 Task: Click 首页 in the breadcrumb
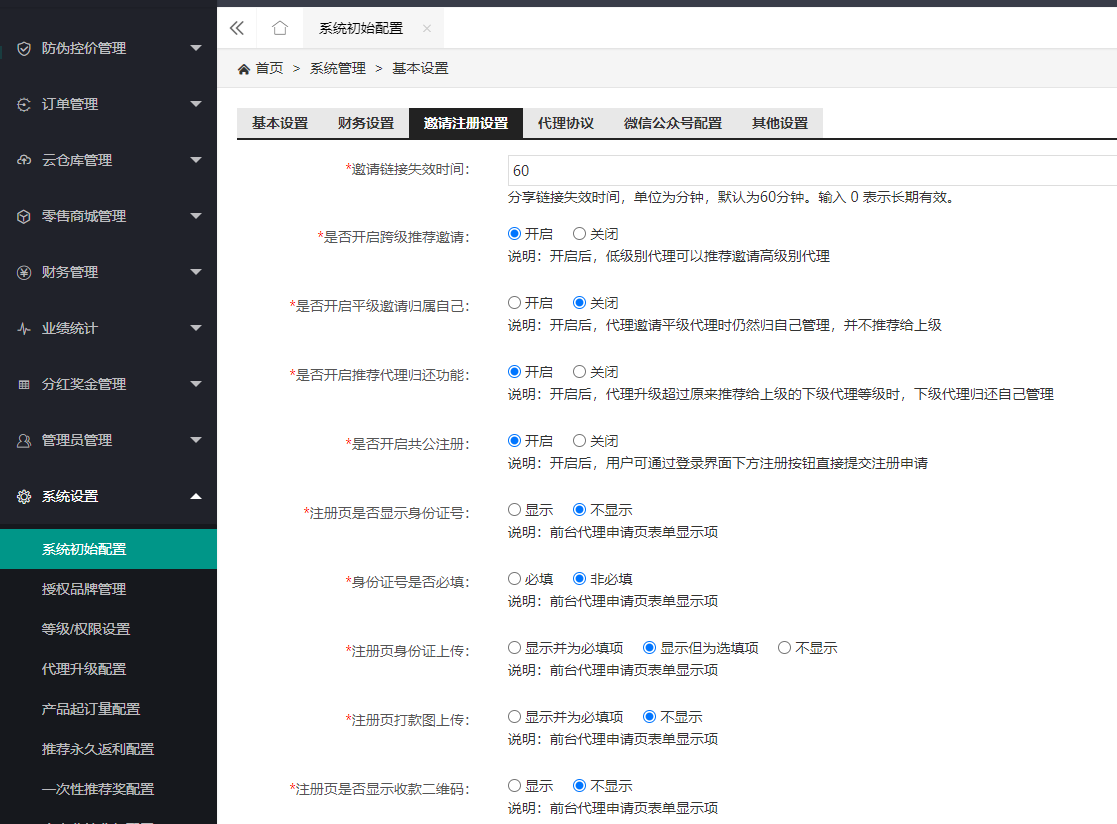click(x=269, y=68)
